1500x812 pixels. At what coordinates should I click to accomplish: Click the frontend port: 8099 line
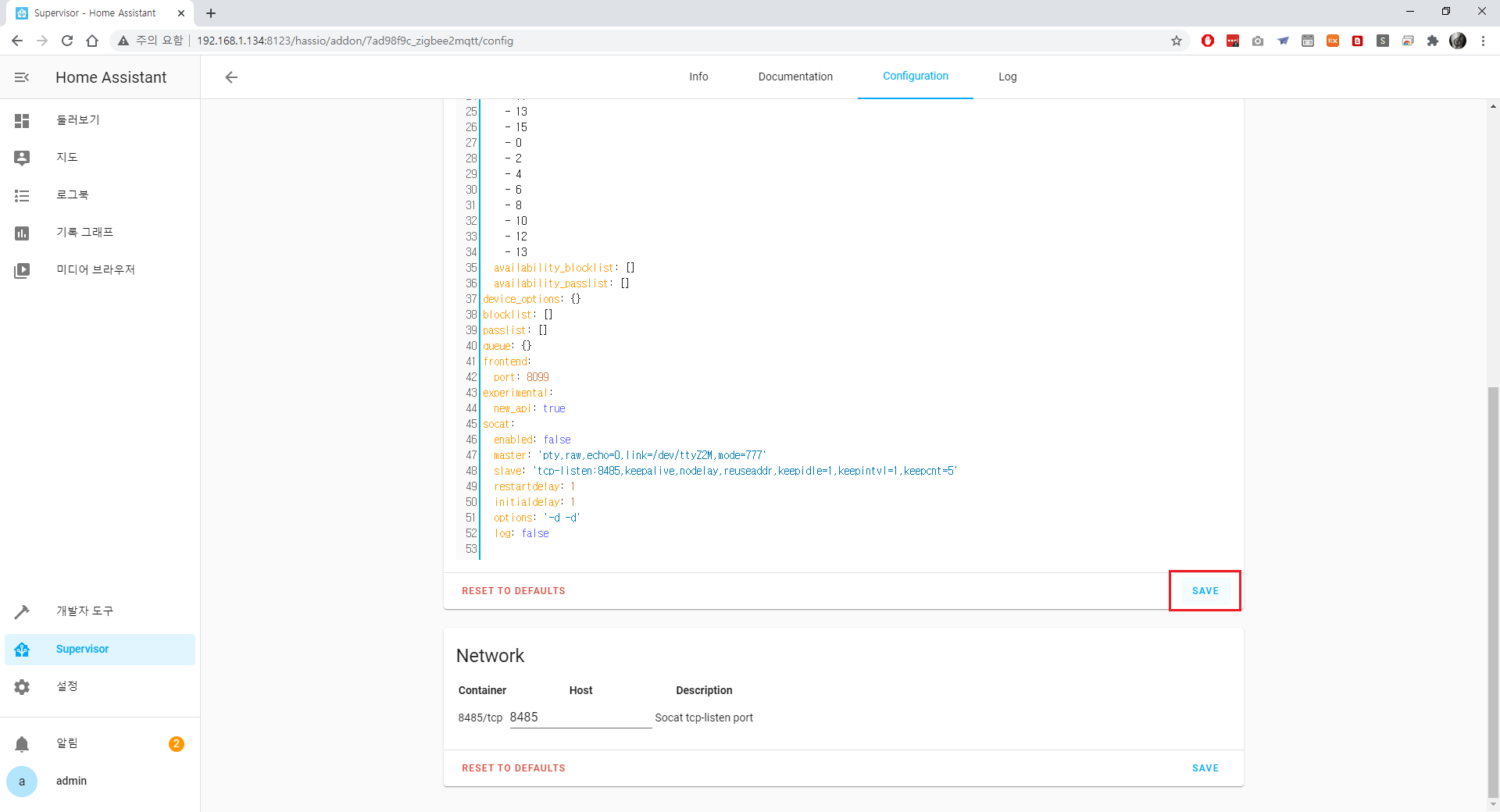coord(521,377)
